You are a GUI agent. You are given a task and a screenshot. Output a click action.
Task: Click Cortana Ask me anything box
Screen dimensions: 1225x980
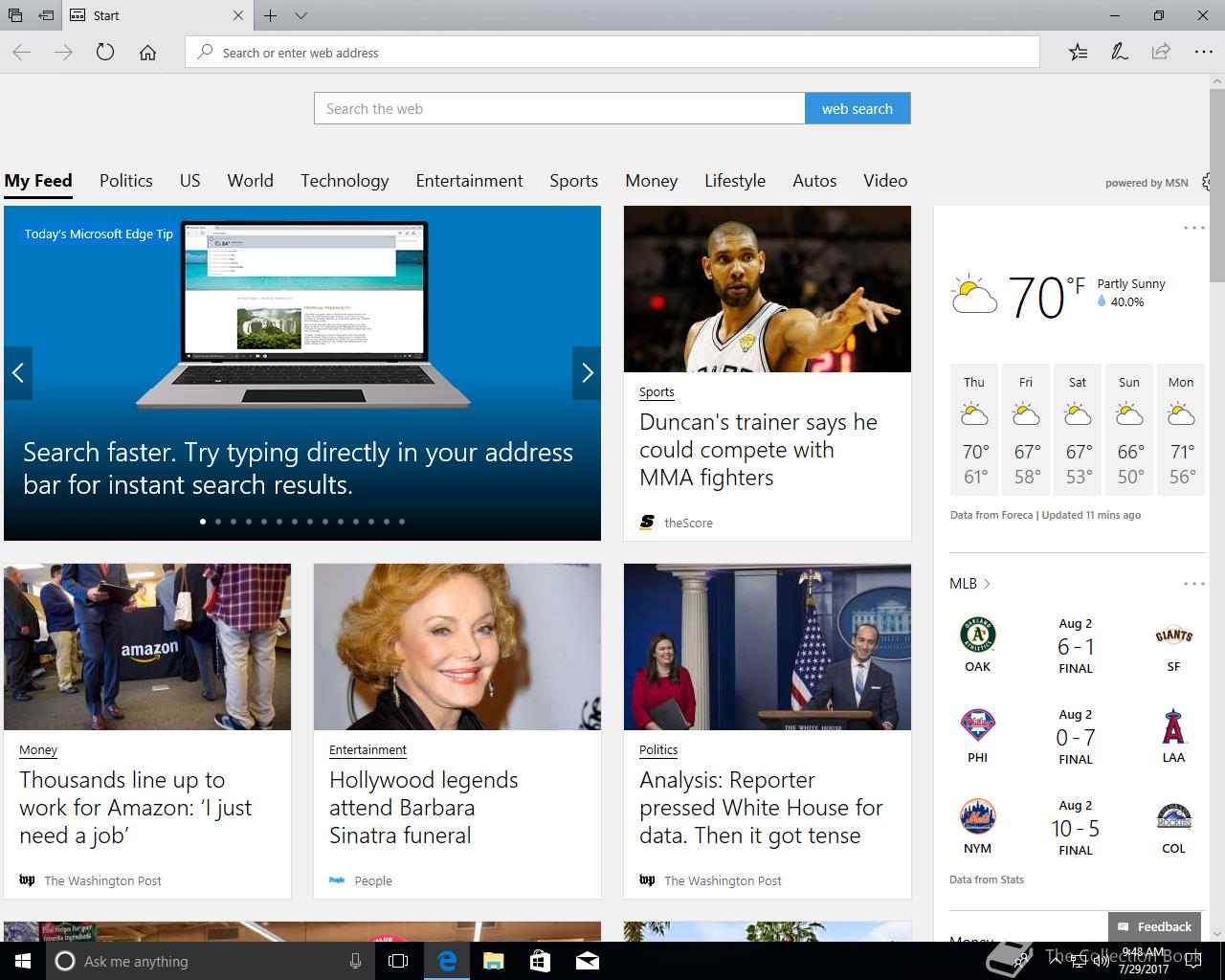coord(209,961)
